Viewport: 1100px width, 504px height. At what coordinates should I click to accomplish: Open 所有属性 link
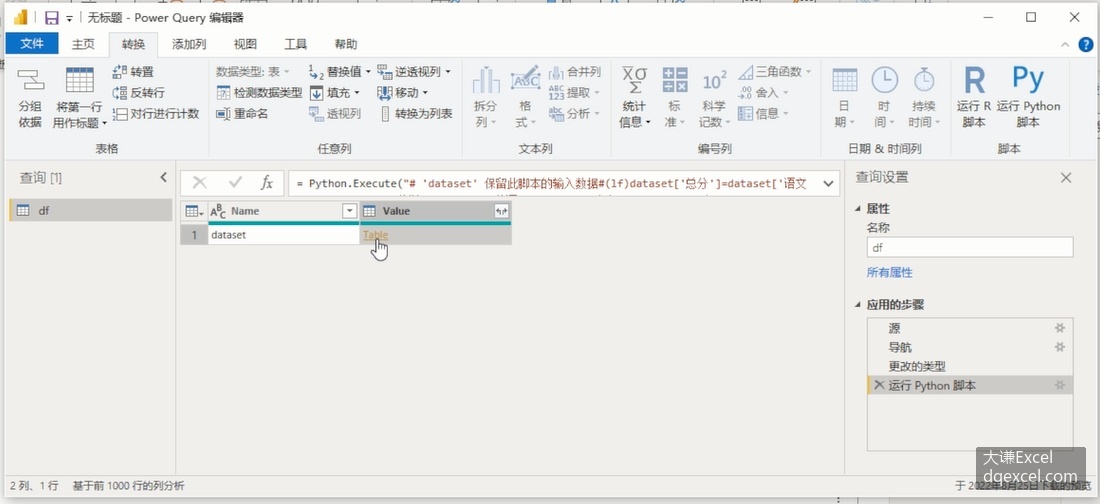(x=890, y=272)
